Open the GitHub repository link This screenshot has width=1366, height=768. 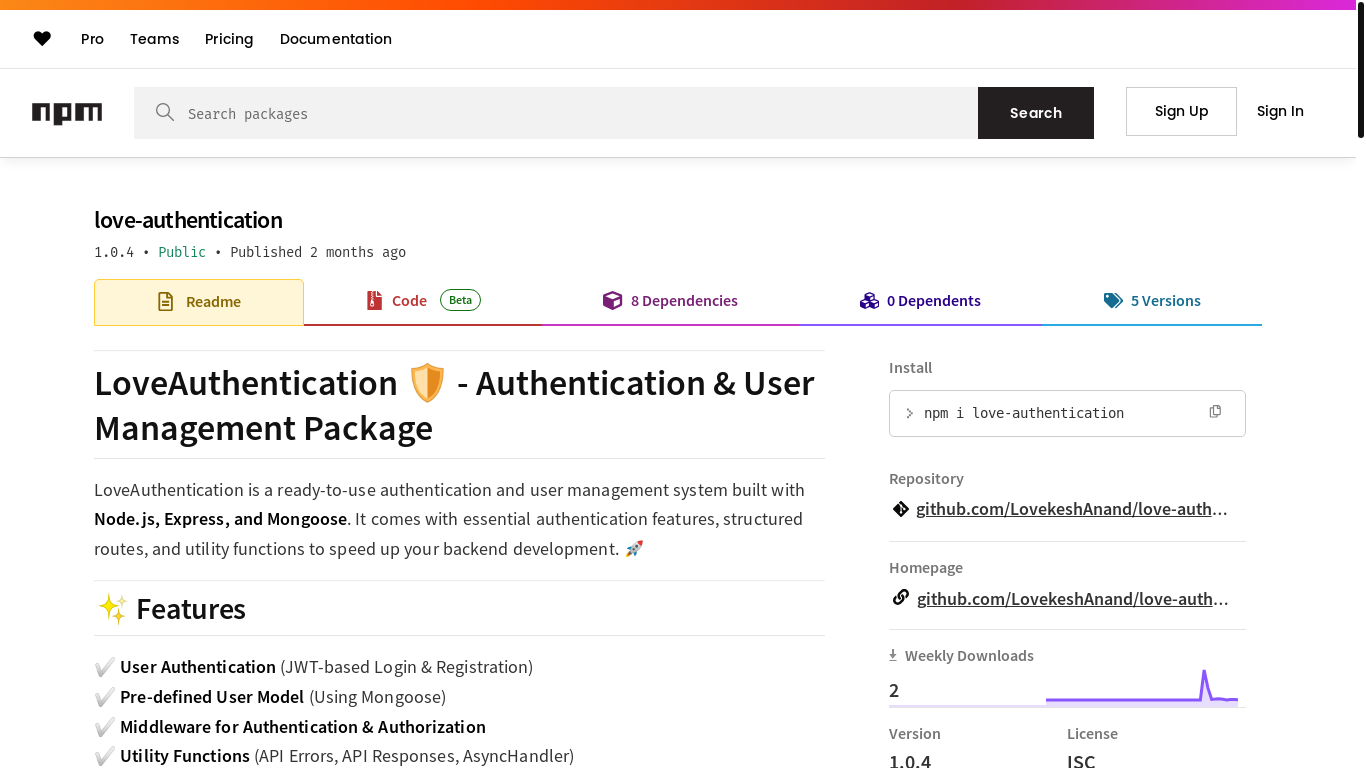point(1071,509)
